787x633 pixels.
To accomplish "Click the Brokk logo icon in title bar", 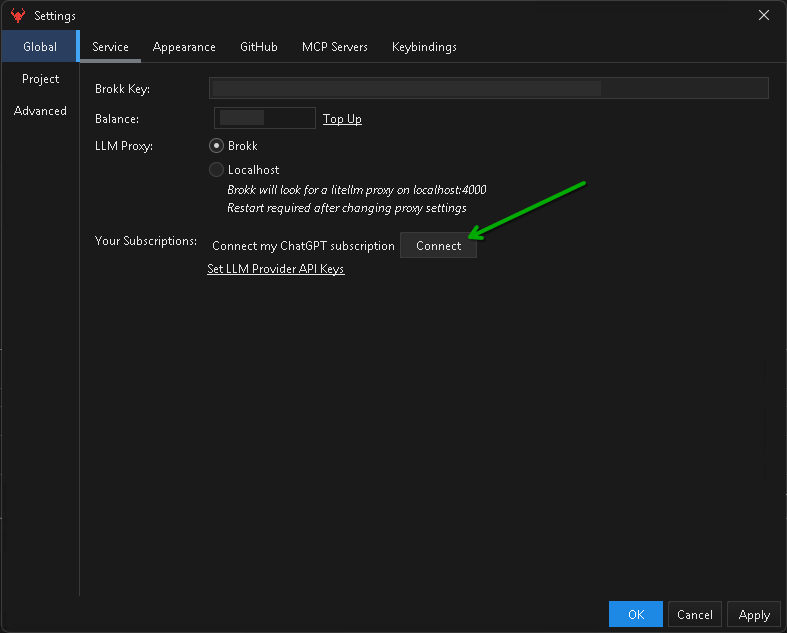I will click(x=17, y=16).
